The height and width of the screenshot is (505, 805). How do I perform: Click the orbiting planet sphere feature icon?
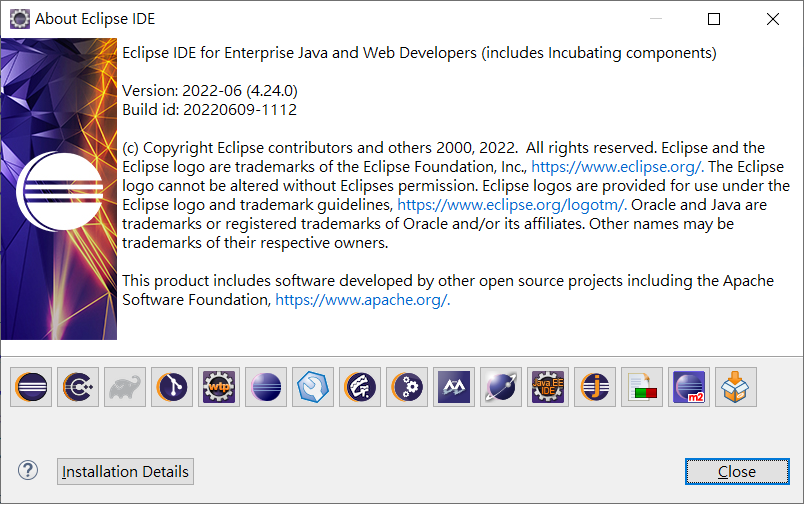pos(501,387)
